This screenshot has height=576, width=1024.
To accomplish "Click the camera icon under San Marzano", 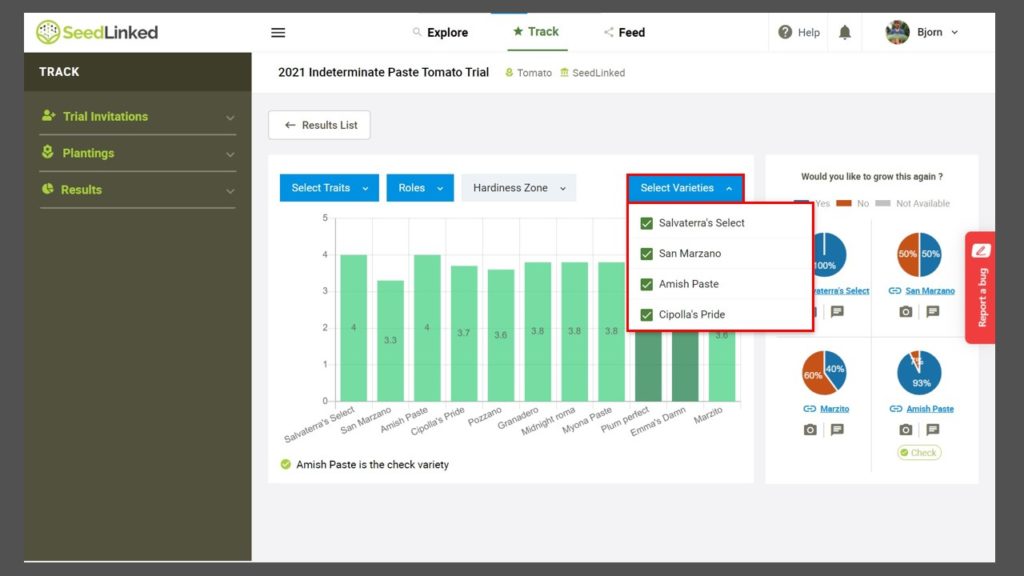I will (906, 312).
